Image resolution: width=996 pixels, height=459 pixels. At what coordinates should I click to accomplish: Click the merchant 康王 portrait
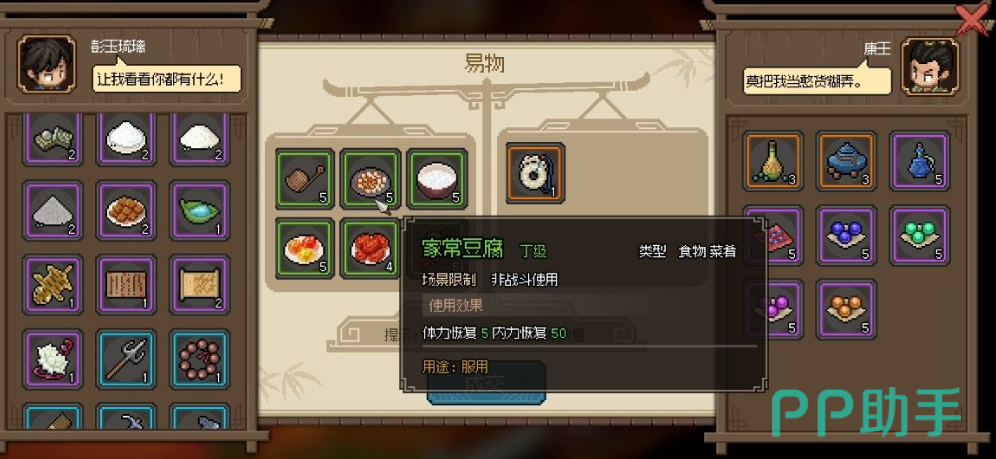coord(930,66)
